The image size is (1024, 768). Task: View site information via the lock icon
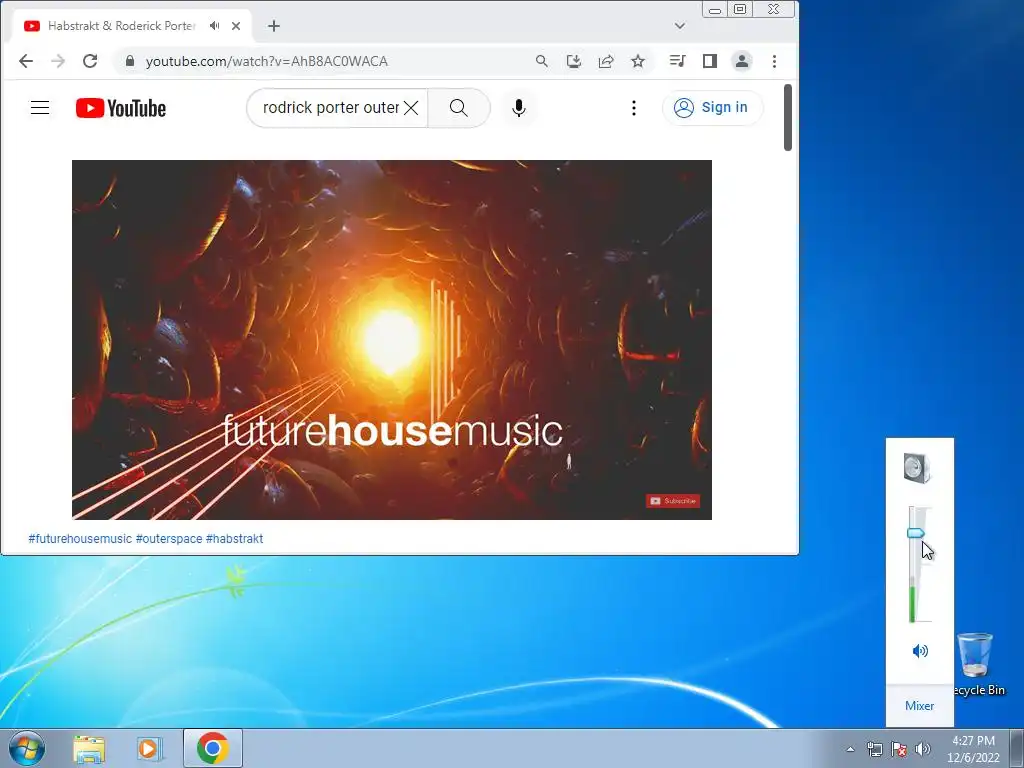(130, 61)
